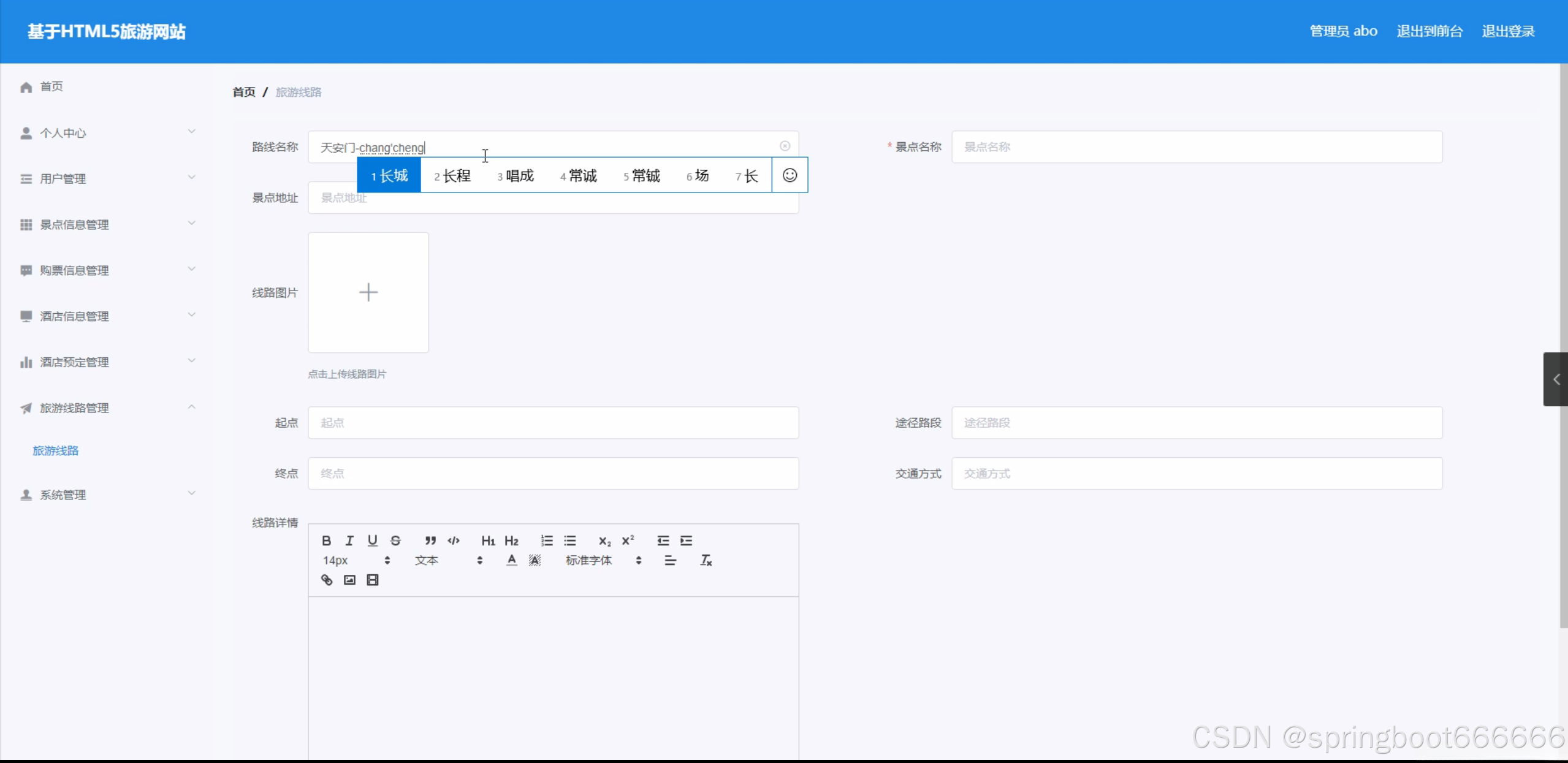The height and width of the screenshot is (763, 1568).
Task: Toggle underline formatting
Action: pos(372,541)
